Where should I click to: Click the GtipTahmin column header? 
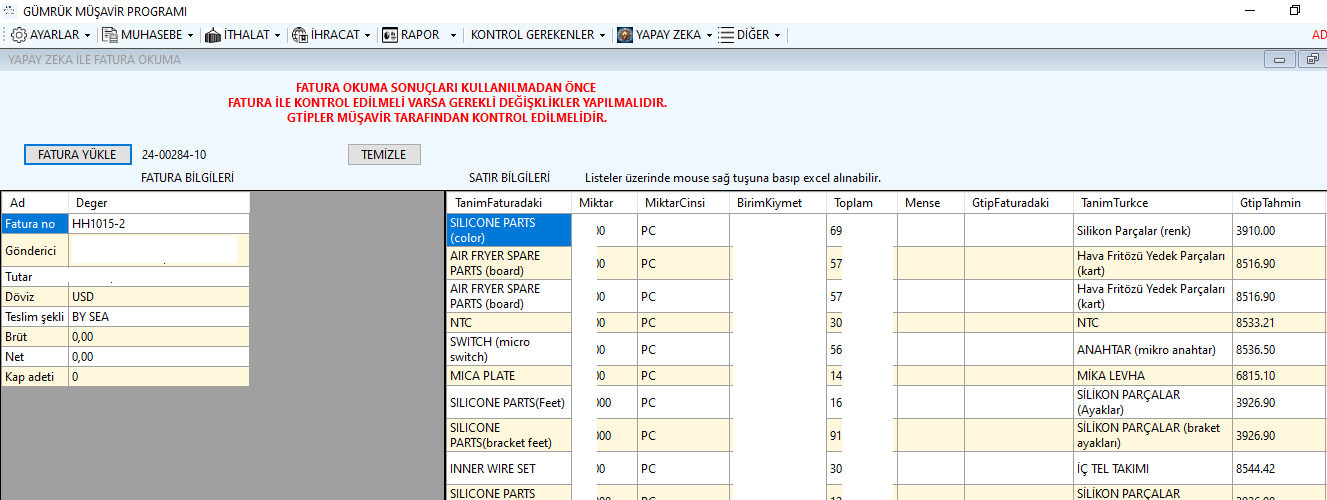(1280, 203)
